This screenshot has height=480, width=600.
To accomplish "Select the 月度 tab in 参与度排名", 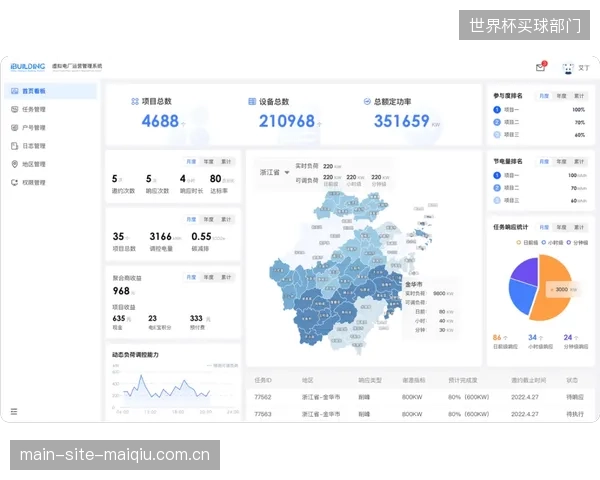I will (x=544, y=96).
